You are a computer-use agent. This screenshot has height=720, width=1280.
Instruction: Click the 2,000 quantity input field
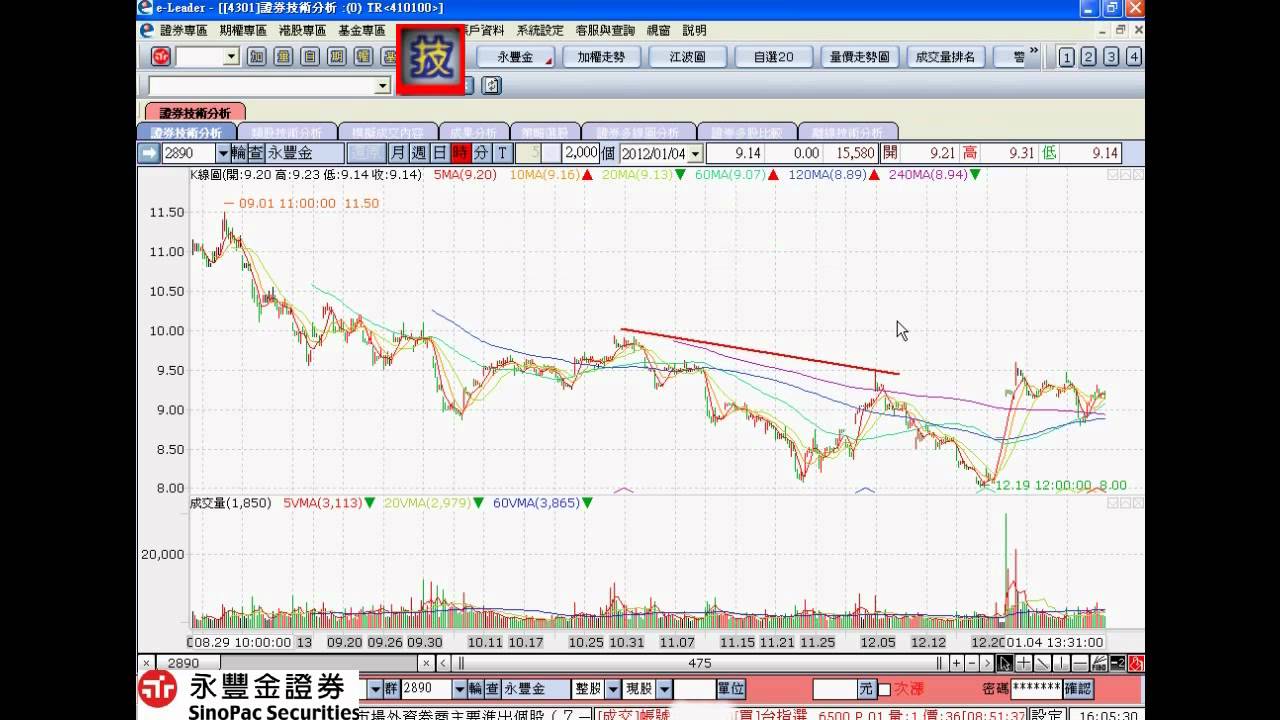click(x=580, y=153)
